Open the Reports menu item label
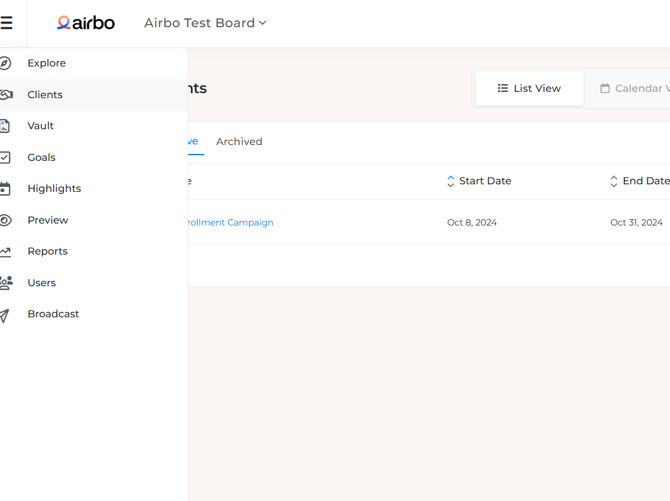The width and height of the screenshot is (670, 501). (x=48, y=252)
